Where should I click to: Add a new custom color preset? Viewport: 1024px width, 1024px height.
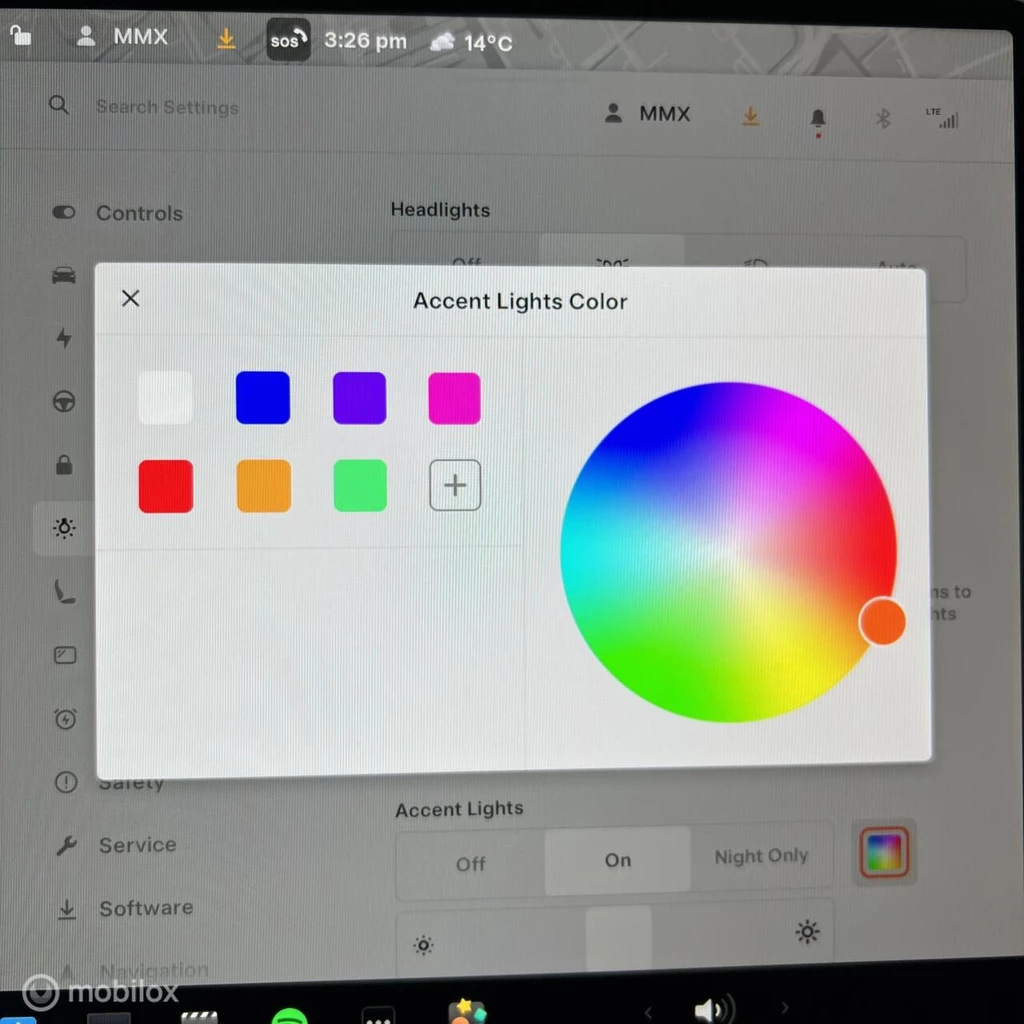pos(455,486)
